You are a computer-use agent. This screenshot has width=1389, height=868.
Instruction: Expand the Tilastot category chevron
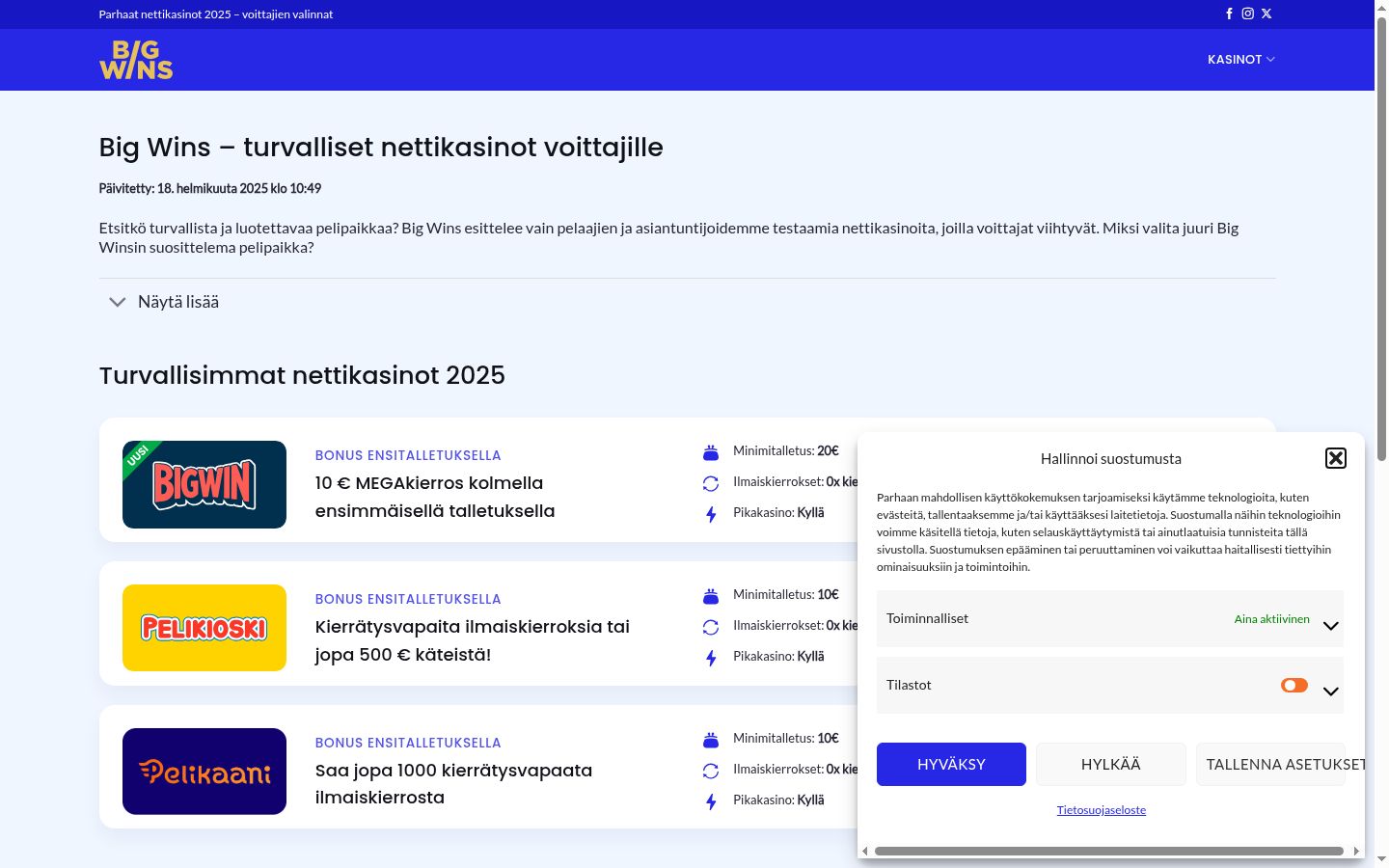point(1331,692)
